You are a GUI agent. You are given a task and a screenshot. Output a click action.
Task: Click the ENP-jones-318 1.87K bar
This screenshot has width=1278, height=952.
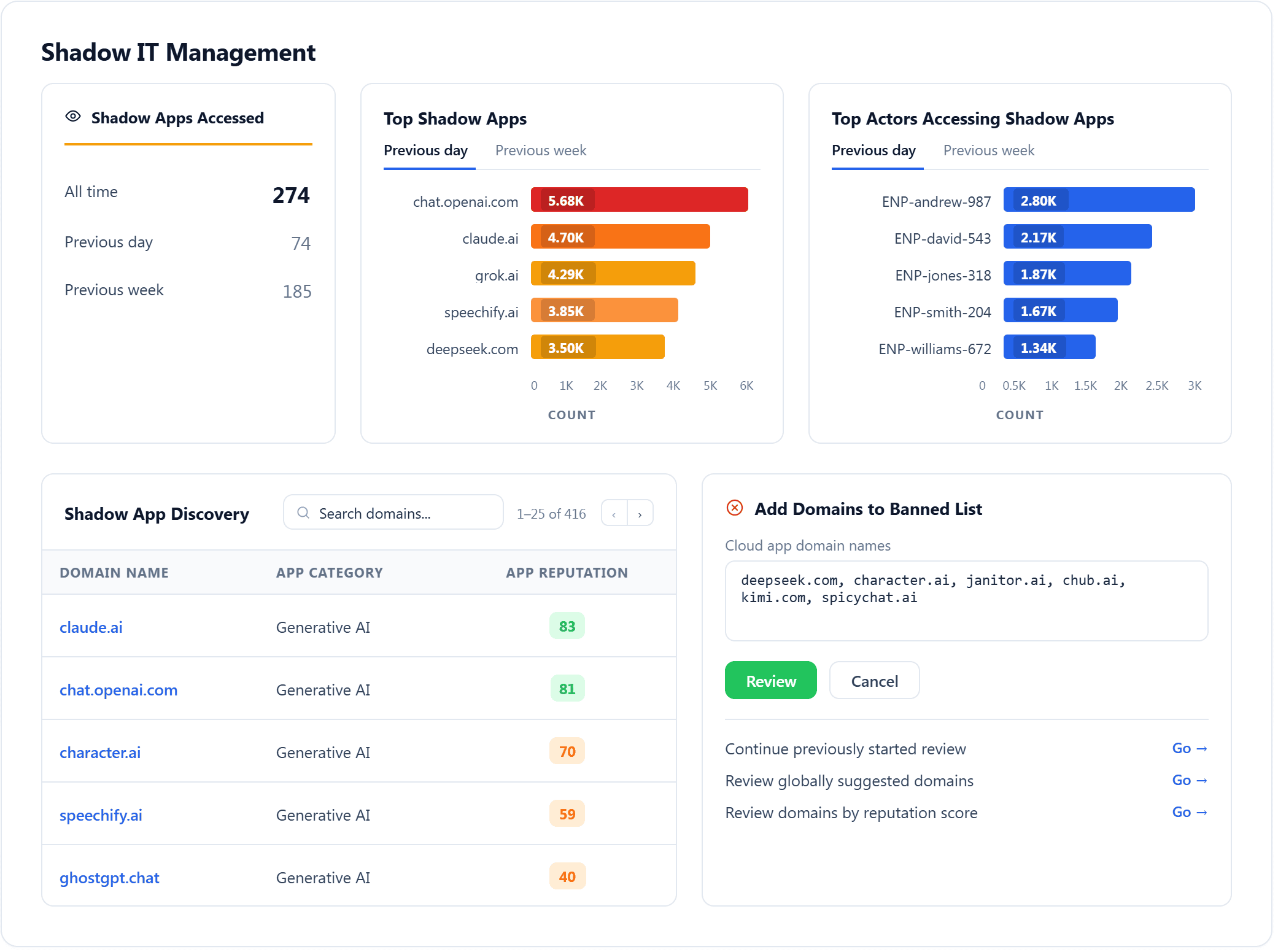[1067, 273]
